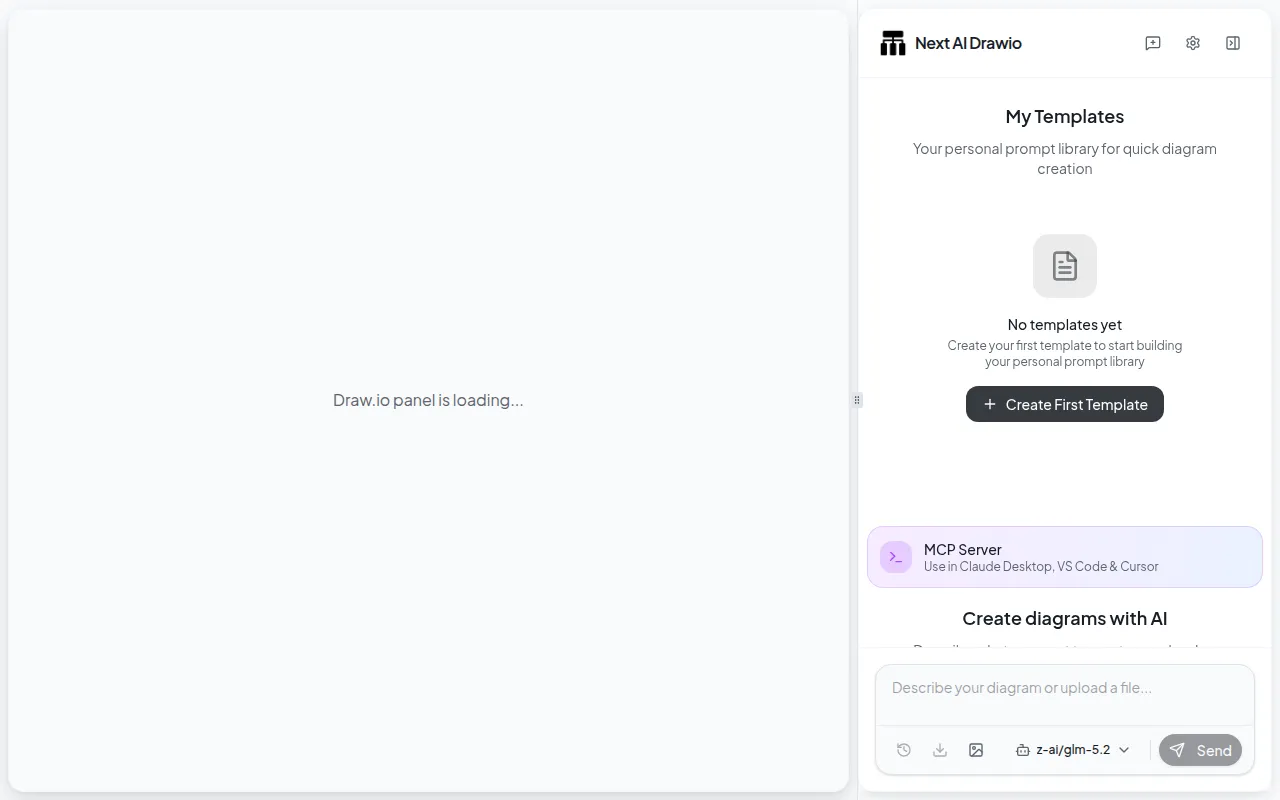Click Your personal prompt library description text
Image resolution: width=1280 pixels, height=800 pixels.
(x=1065, y=158)
